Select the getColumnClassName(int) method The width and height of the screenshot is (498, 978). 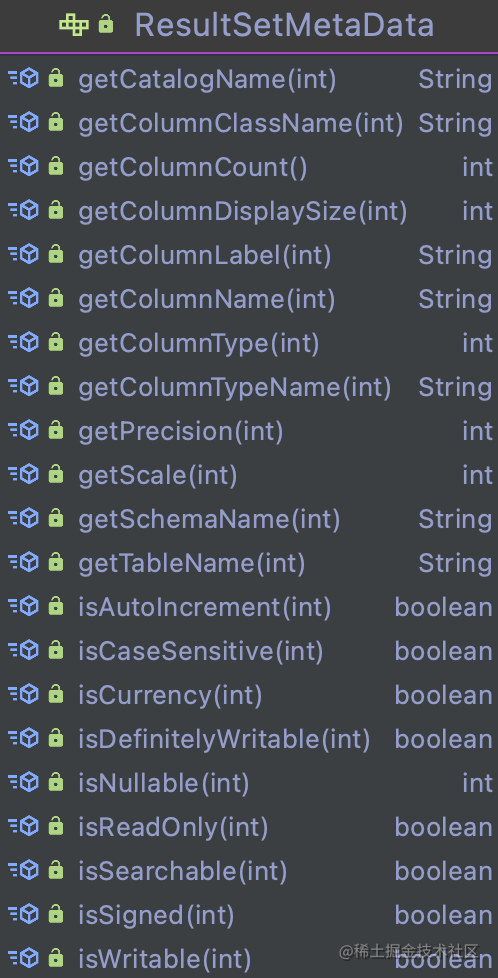[241, 123]
